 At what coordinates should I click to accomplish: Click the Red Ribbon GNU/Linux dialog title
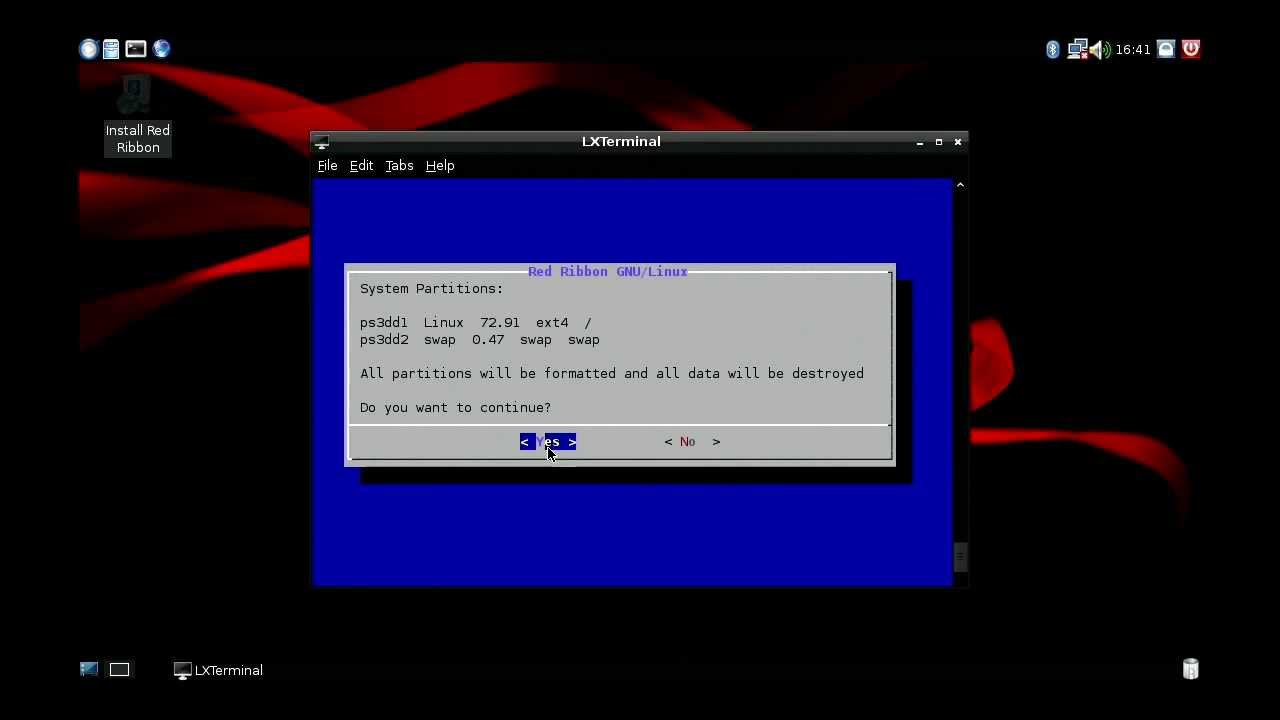tap(608, 272)
